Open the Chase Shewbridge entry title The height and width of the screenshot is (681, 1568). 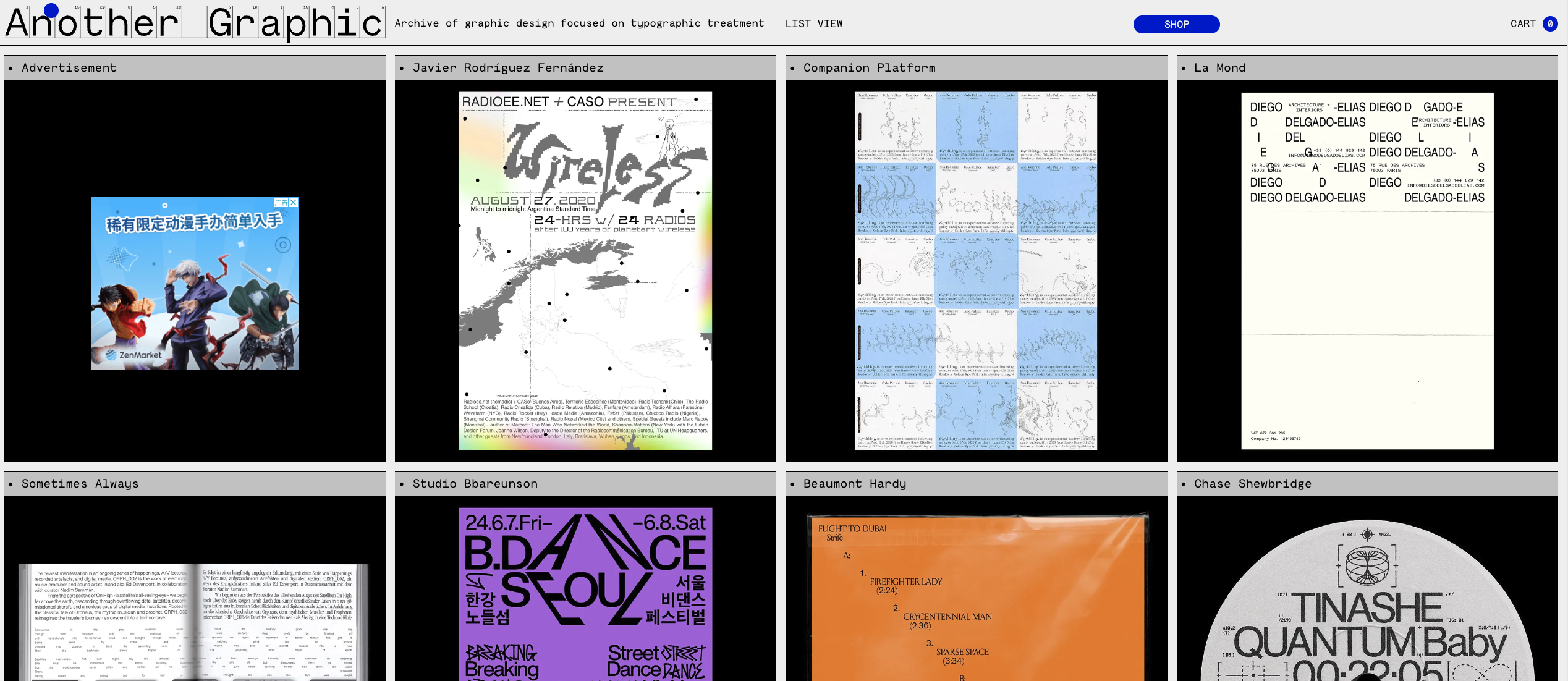click(1252, 484)
